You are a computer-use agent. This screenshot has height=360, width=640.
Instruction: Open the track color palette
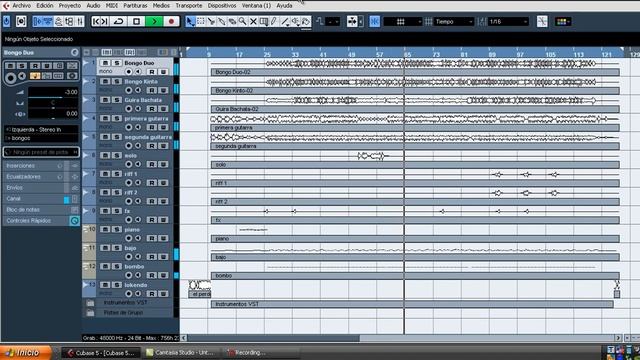pyautogui.click(x=562, y=22)
